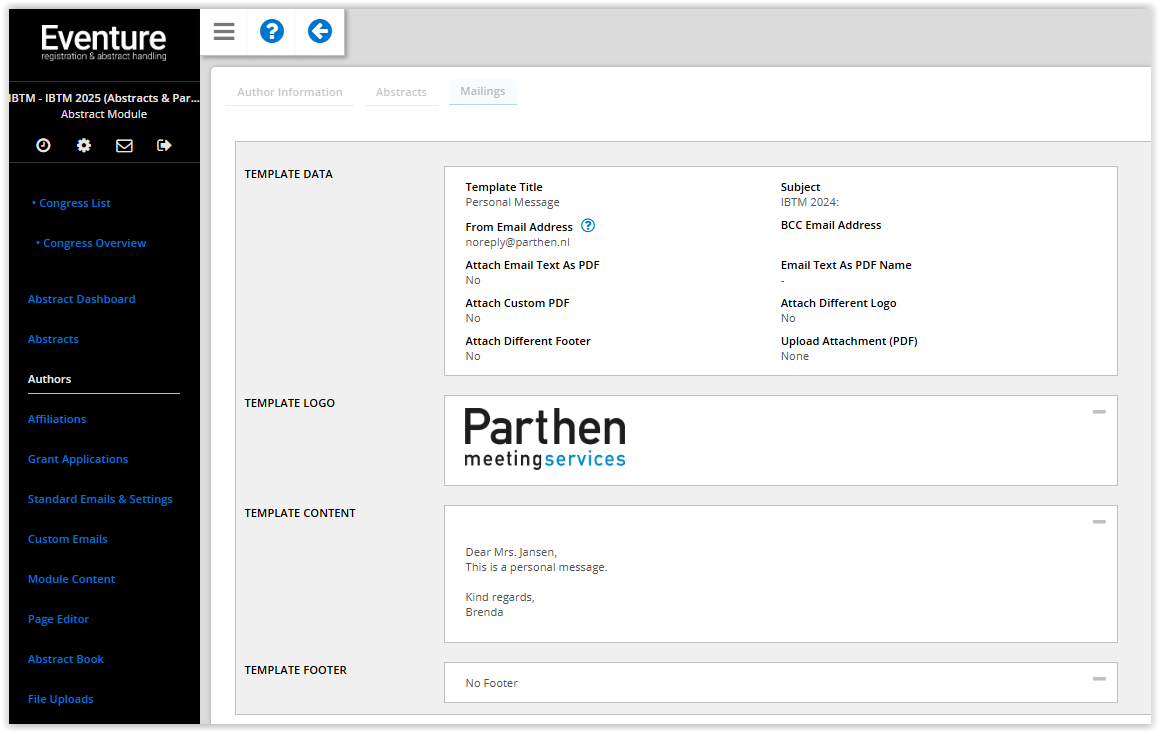Go to File Uploads
This screenshot has height=732, width=1159.
tap(61, 699)
